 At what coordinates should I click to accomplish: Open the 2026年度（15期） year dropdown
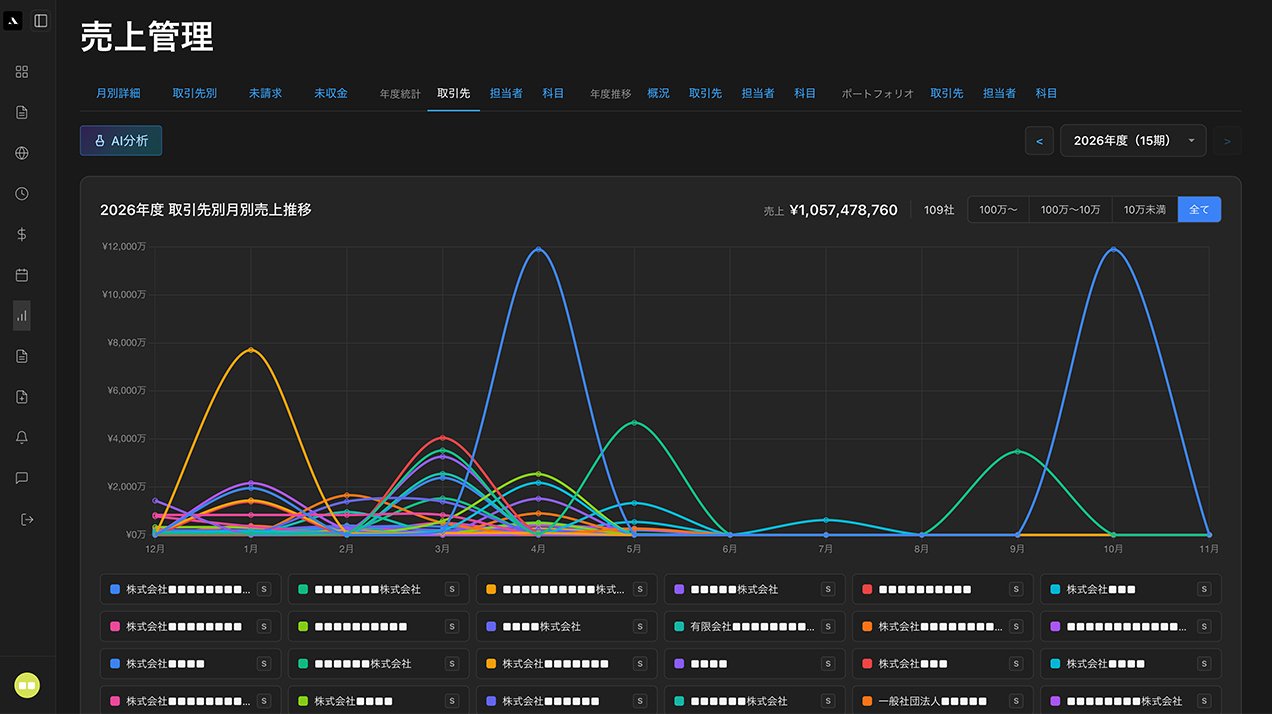1132,141
